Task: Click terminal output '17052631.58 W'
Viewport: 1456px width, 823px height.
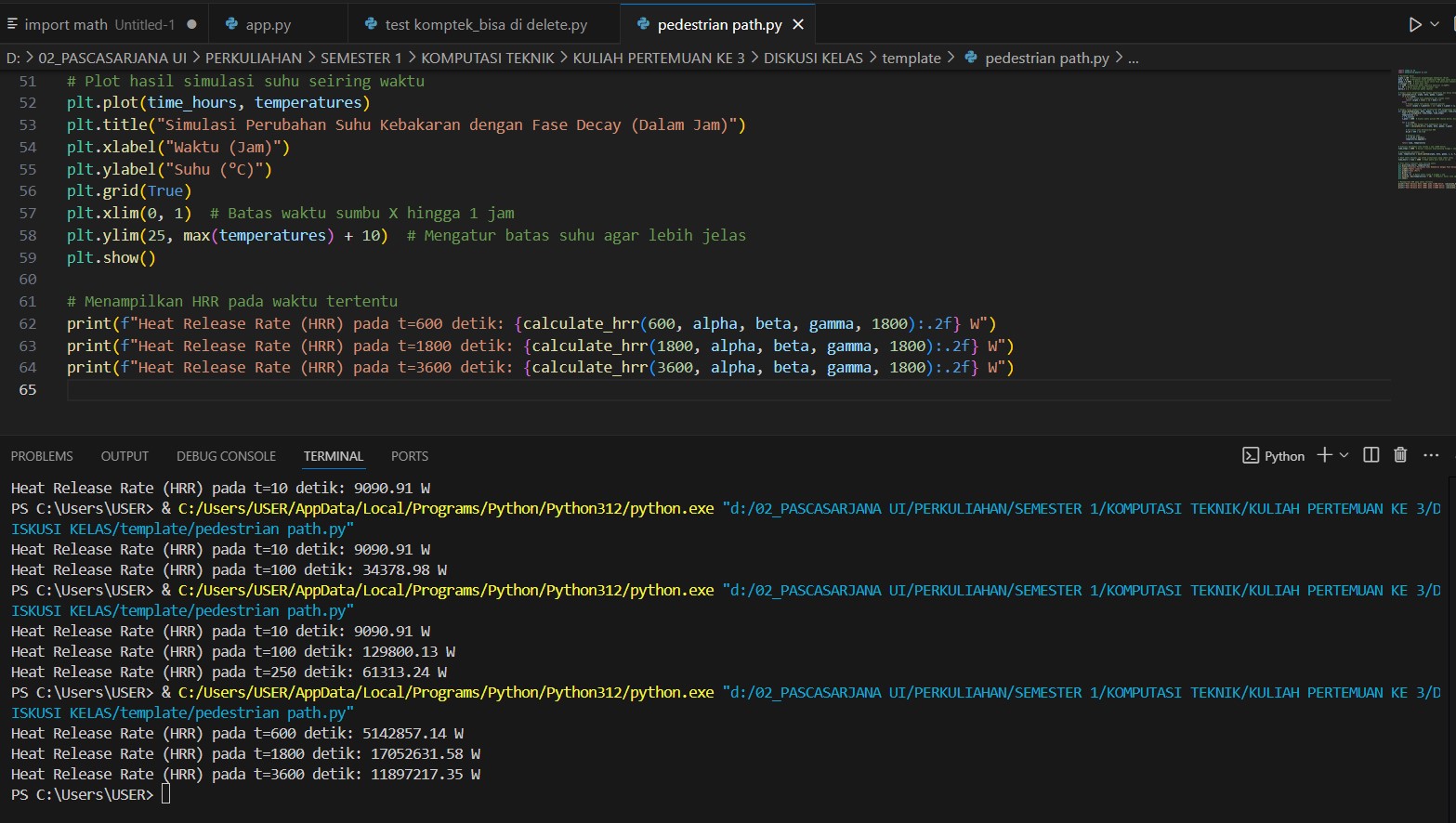Action: (426, 754)
